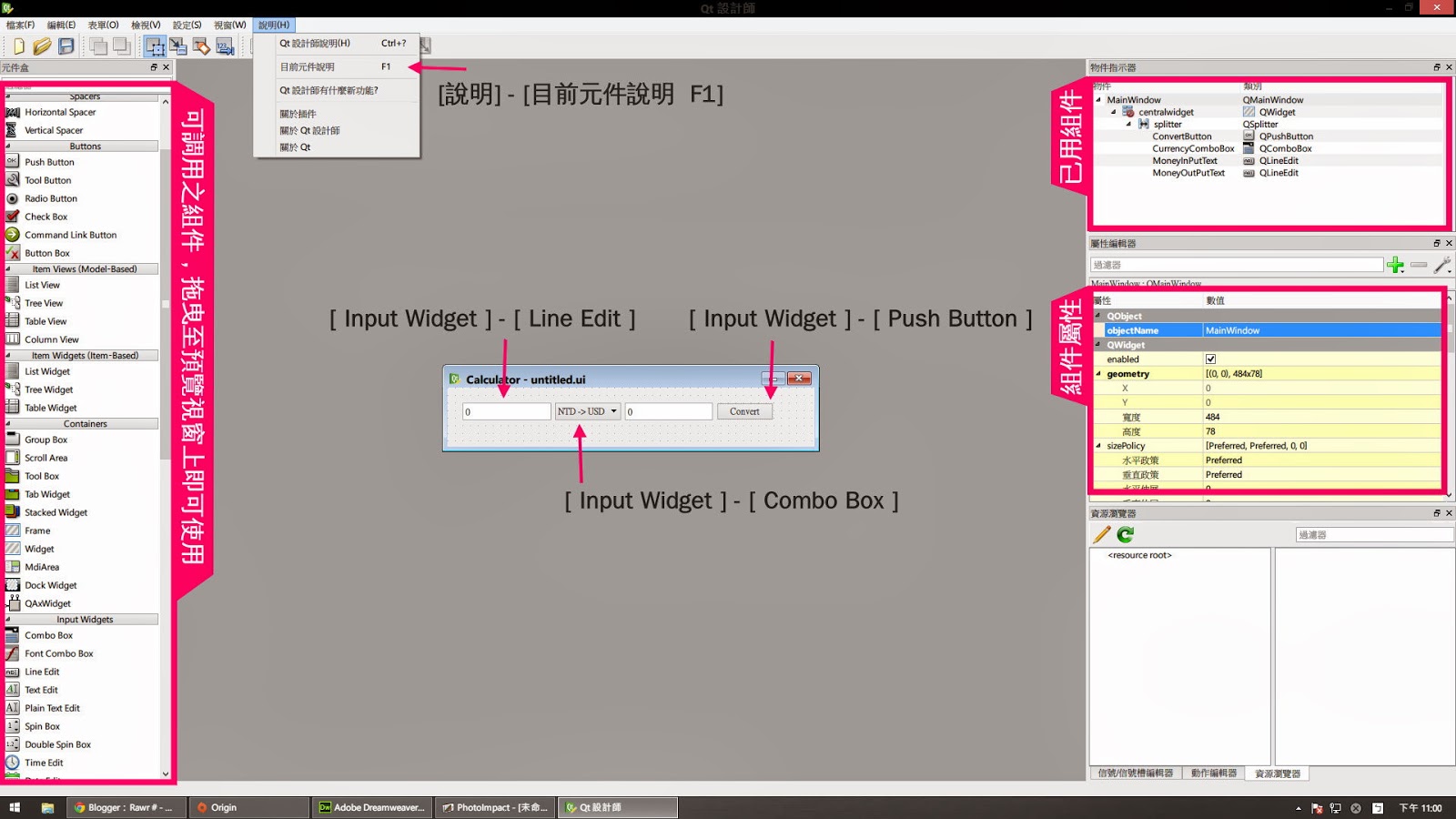Collapse the MainWindow tree node
This screenshot has height=819, width=1456.
coord(1098,100)
